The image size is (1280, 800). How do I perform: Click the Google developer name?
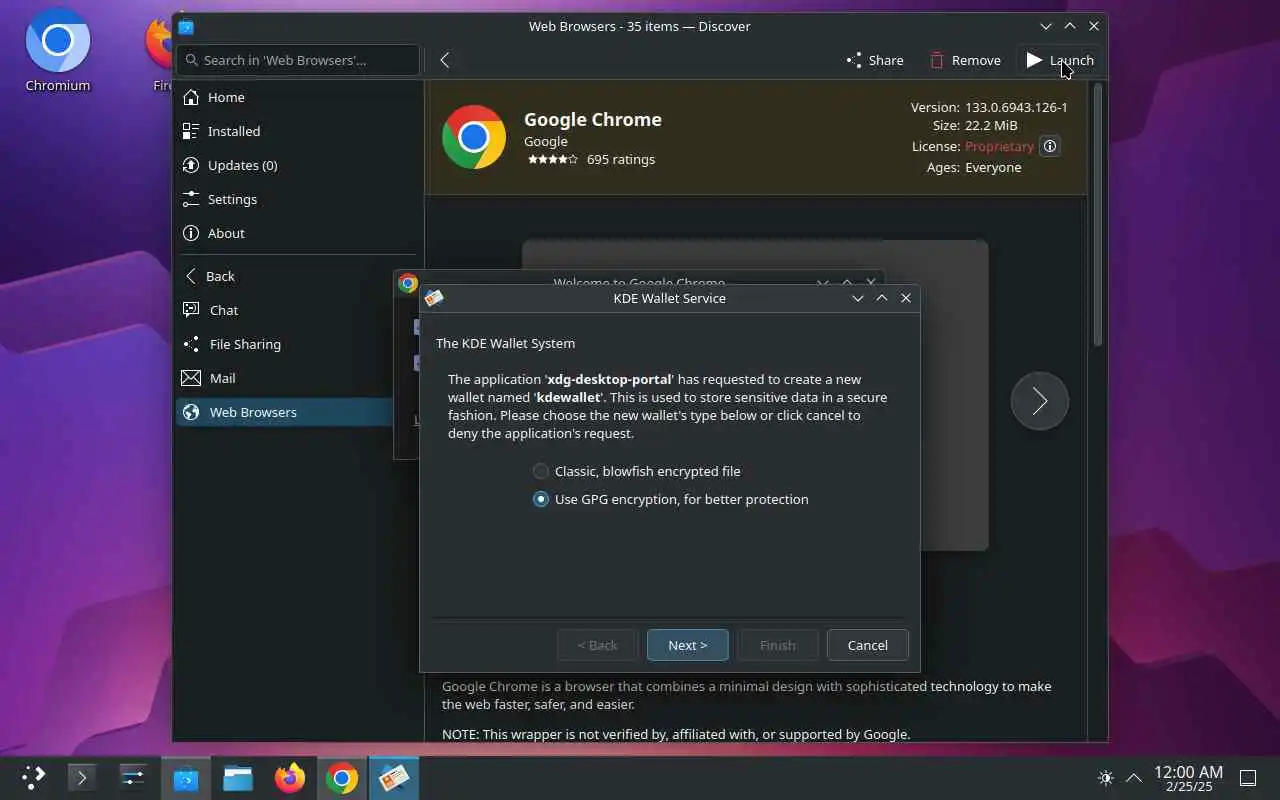click(x=546, y=141)
